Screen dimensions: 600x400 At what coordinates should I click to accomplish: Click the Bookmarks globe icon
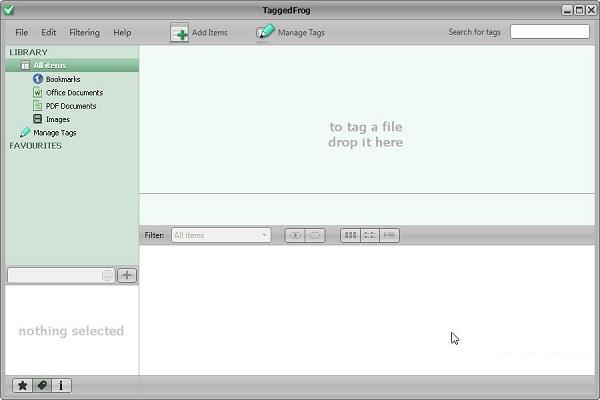coord(38,79)
